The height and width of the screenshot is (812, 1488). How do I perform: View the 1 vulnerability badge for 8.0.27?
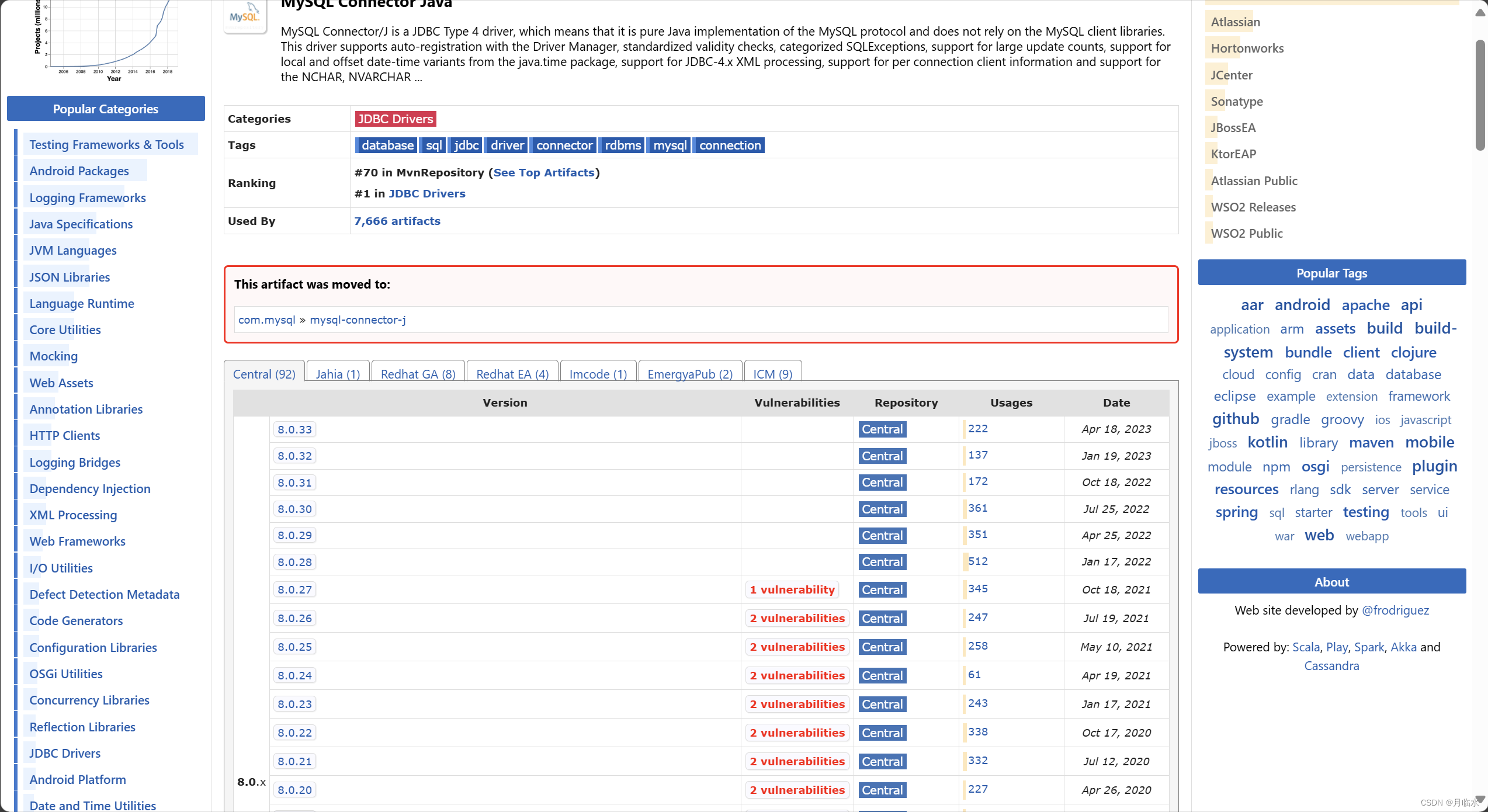792,589
